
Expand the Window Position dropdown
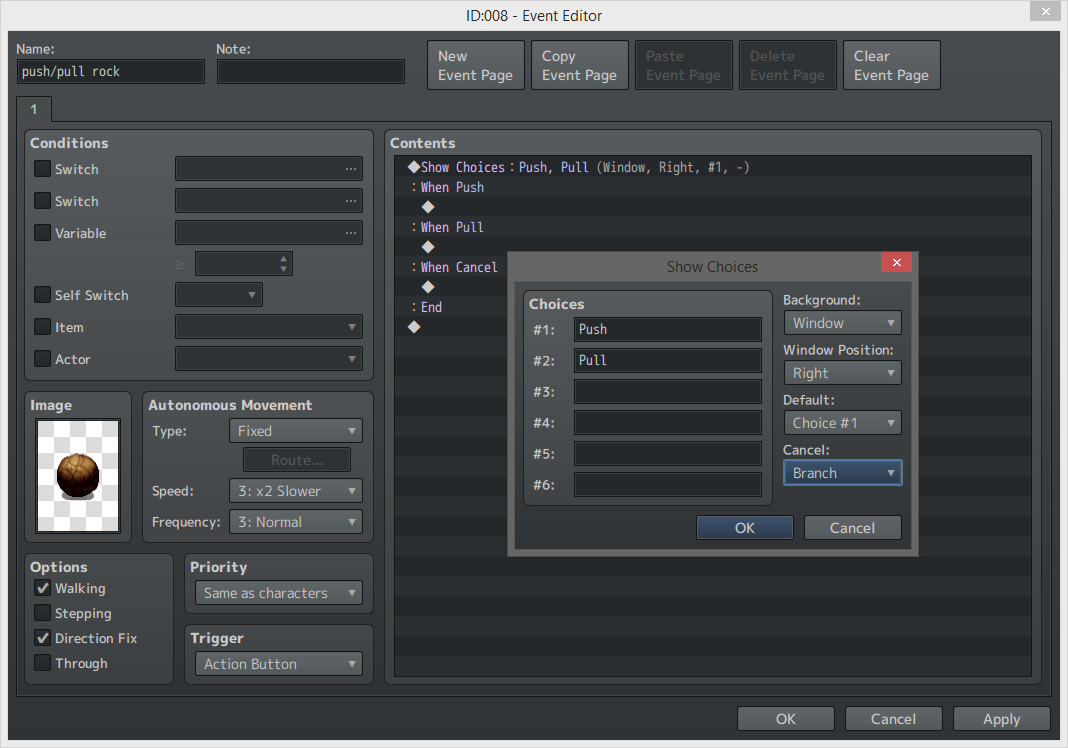click(842, 373)
